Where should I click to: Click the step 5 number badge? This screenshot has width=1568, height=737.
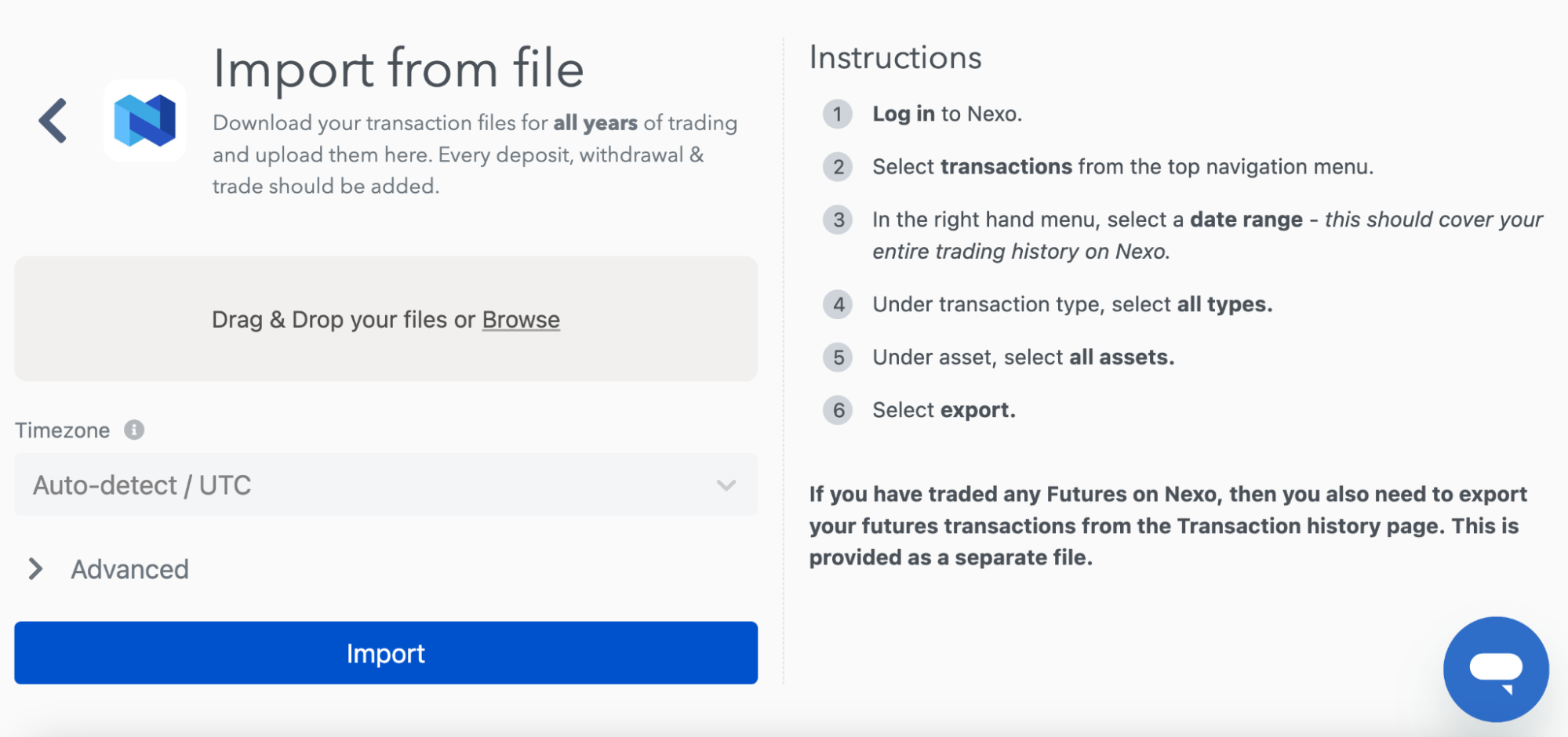coord(838,358)
